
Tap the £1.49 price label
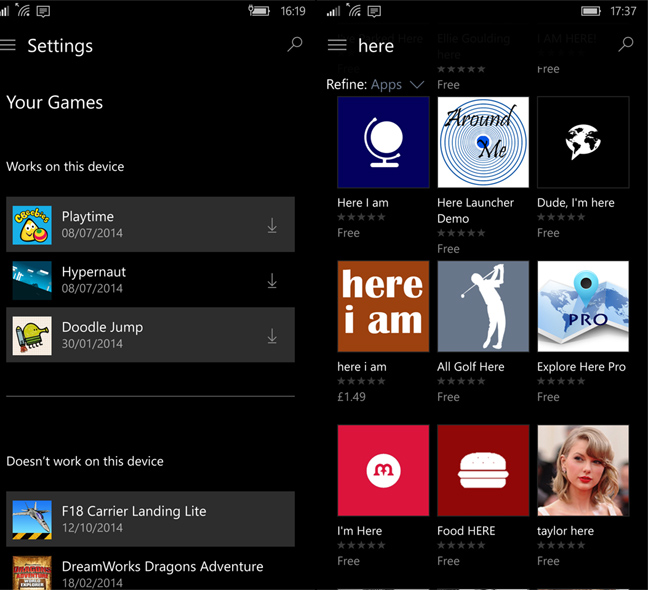351,397
